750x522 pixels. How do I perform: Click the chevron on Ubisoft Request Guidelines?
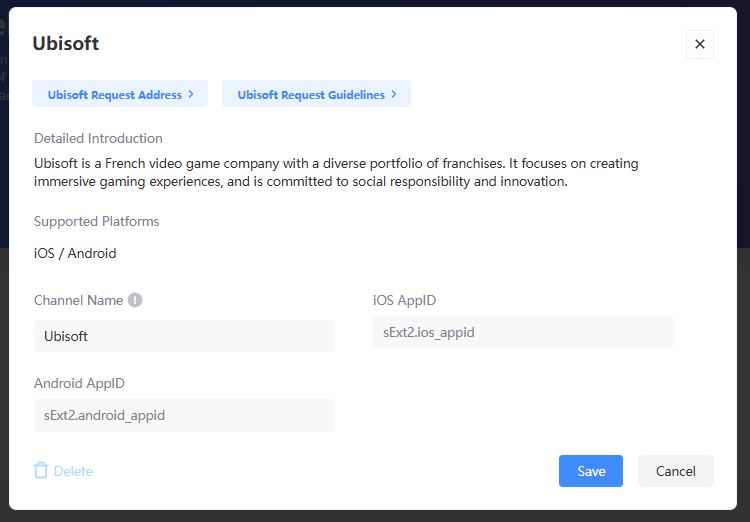(394, 95)
